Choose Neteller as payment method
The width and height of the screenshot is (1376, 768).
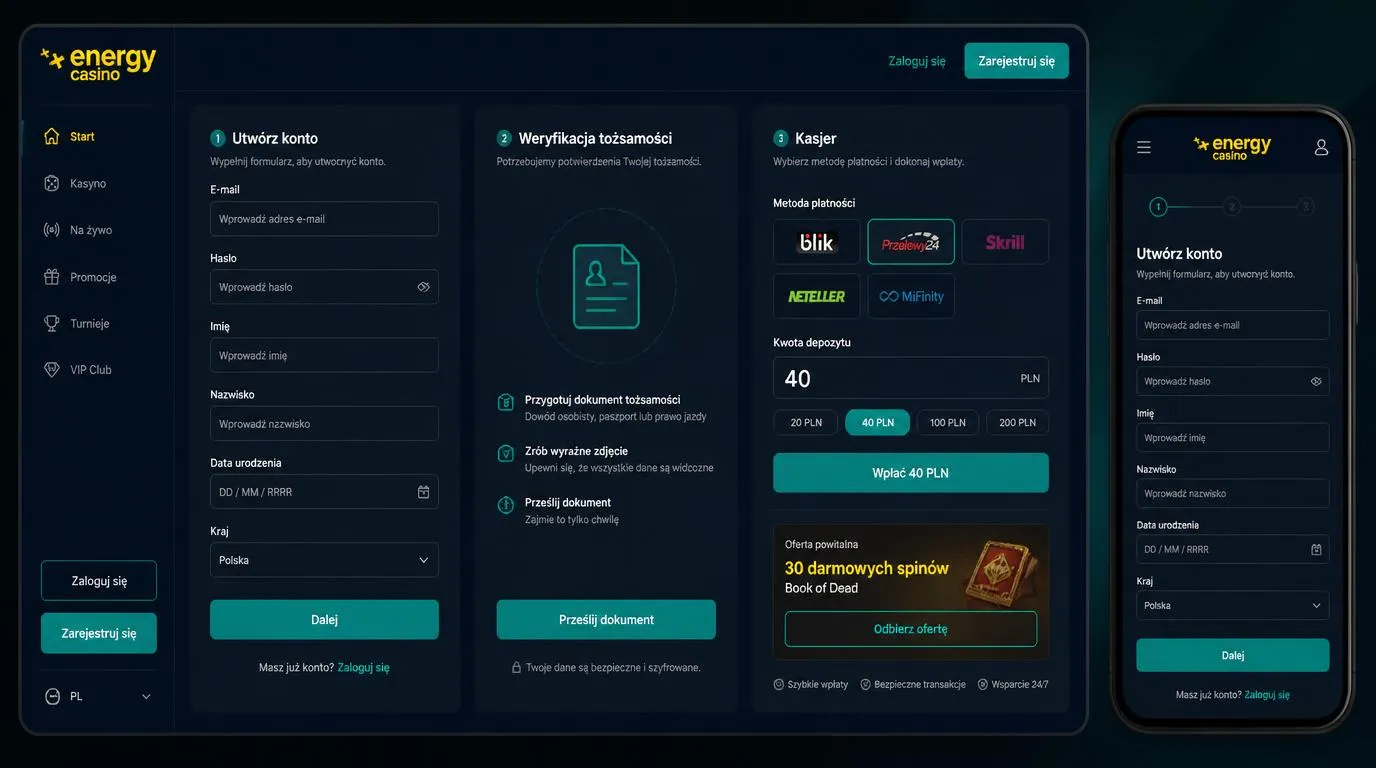point(816,296)
